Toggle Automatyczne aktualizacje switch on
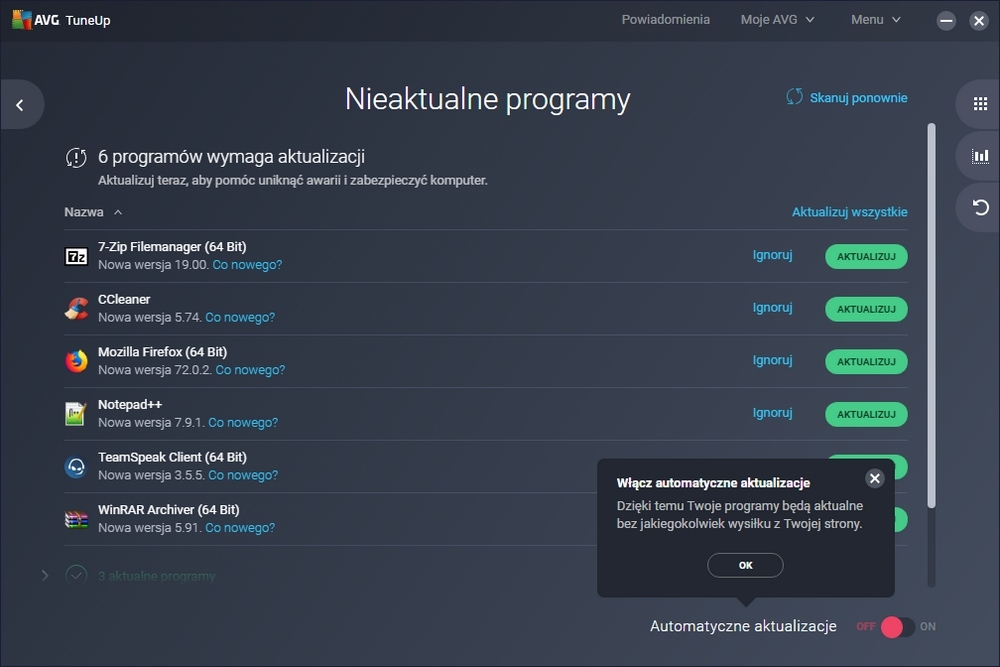The image size is (1000, 667). (x=896, y=627)
